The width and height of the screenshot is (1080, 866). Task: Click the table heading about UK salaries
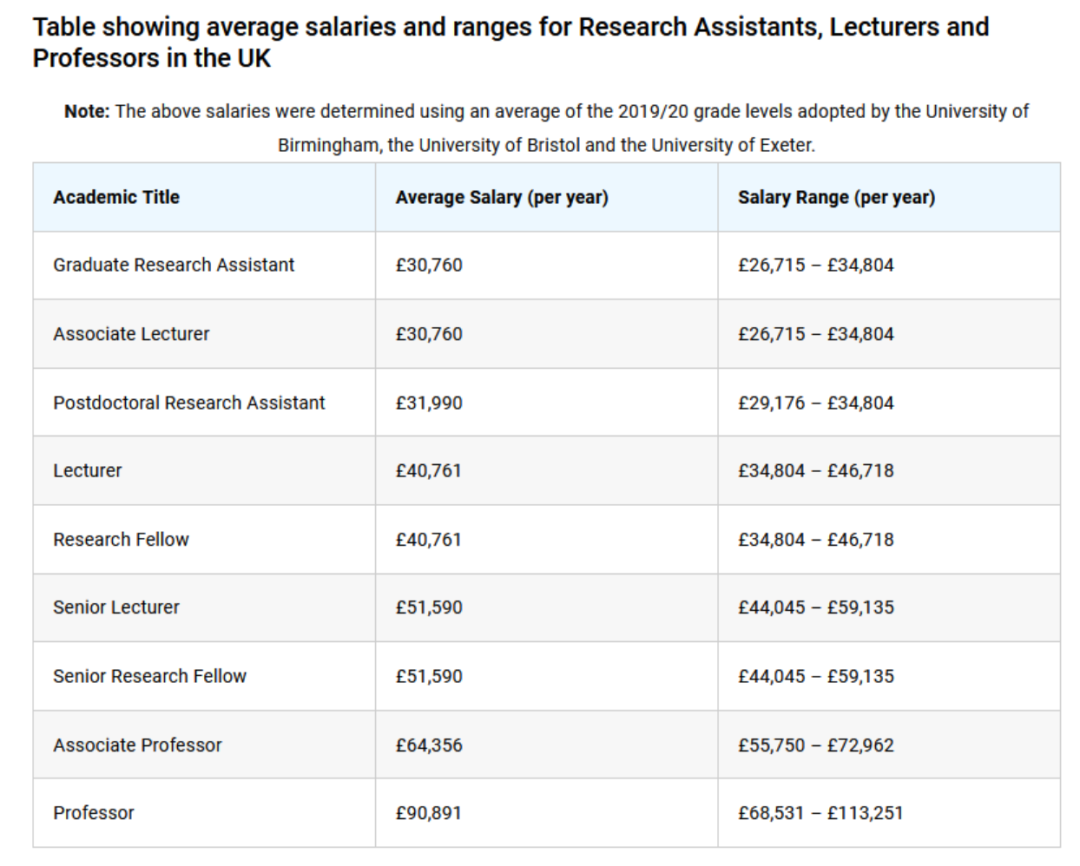click(510, 42)
